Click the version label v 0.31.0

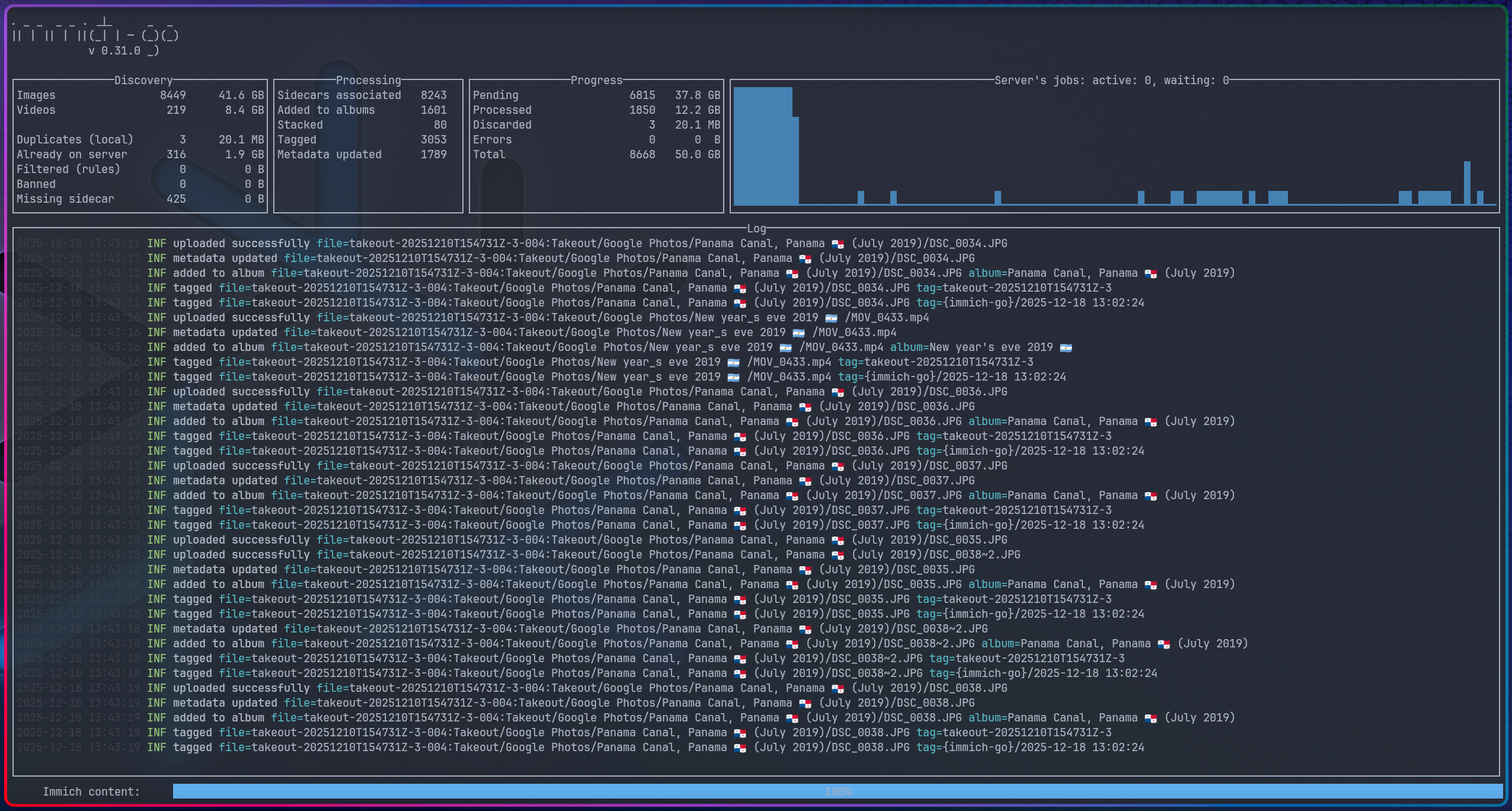click(115, 51)
